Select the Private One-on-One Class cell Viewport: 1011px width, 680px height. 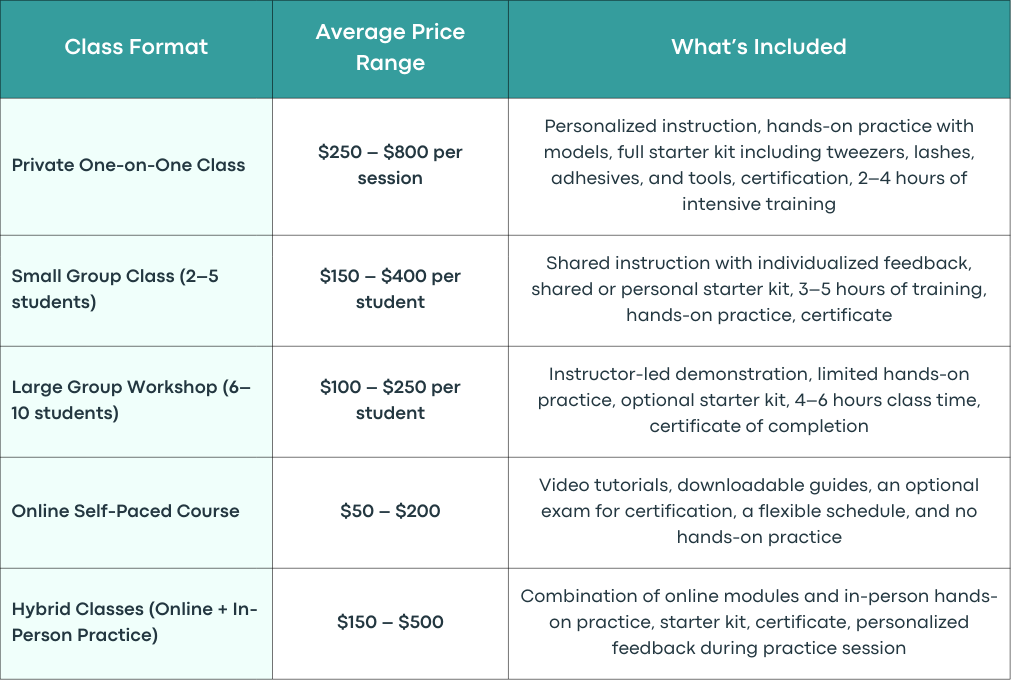click(x=136, y=167)
